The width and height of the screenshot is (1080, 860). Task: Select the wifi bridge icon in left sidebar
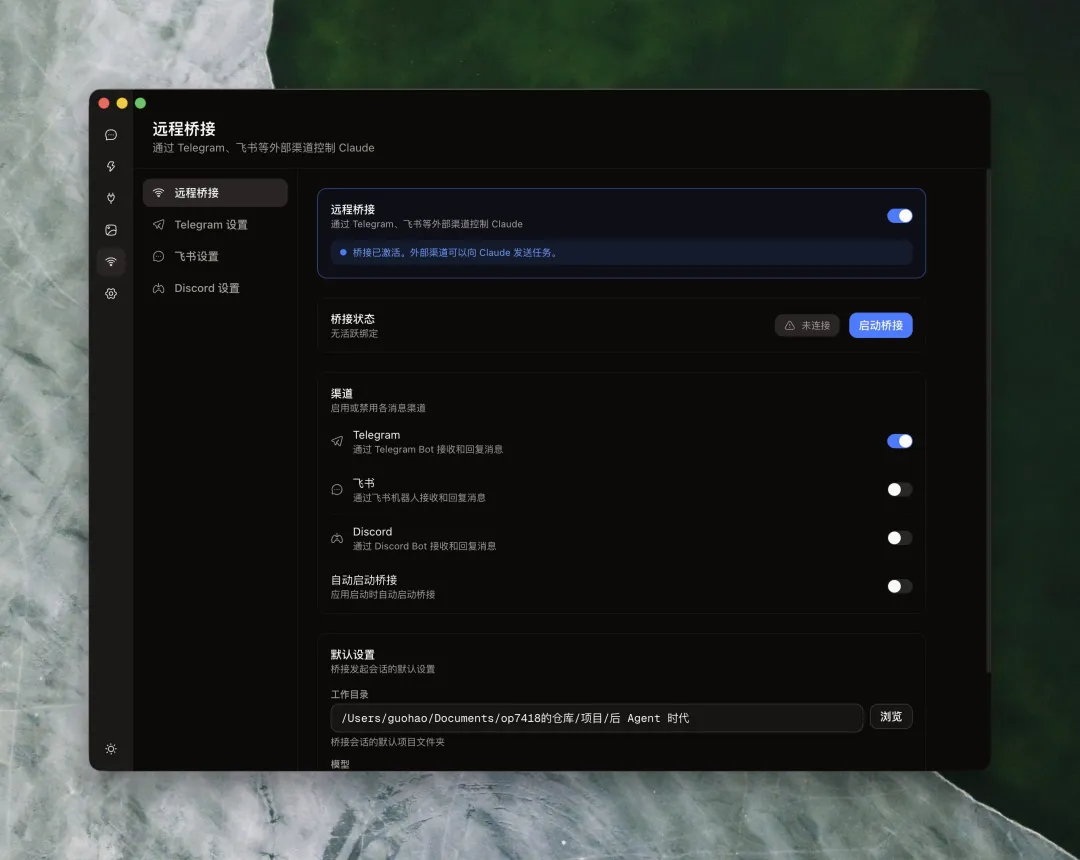[x=111, y=262]
